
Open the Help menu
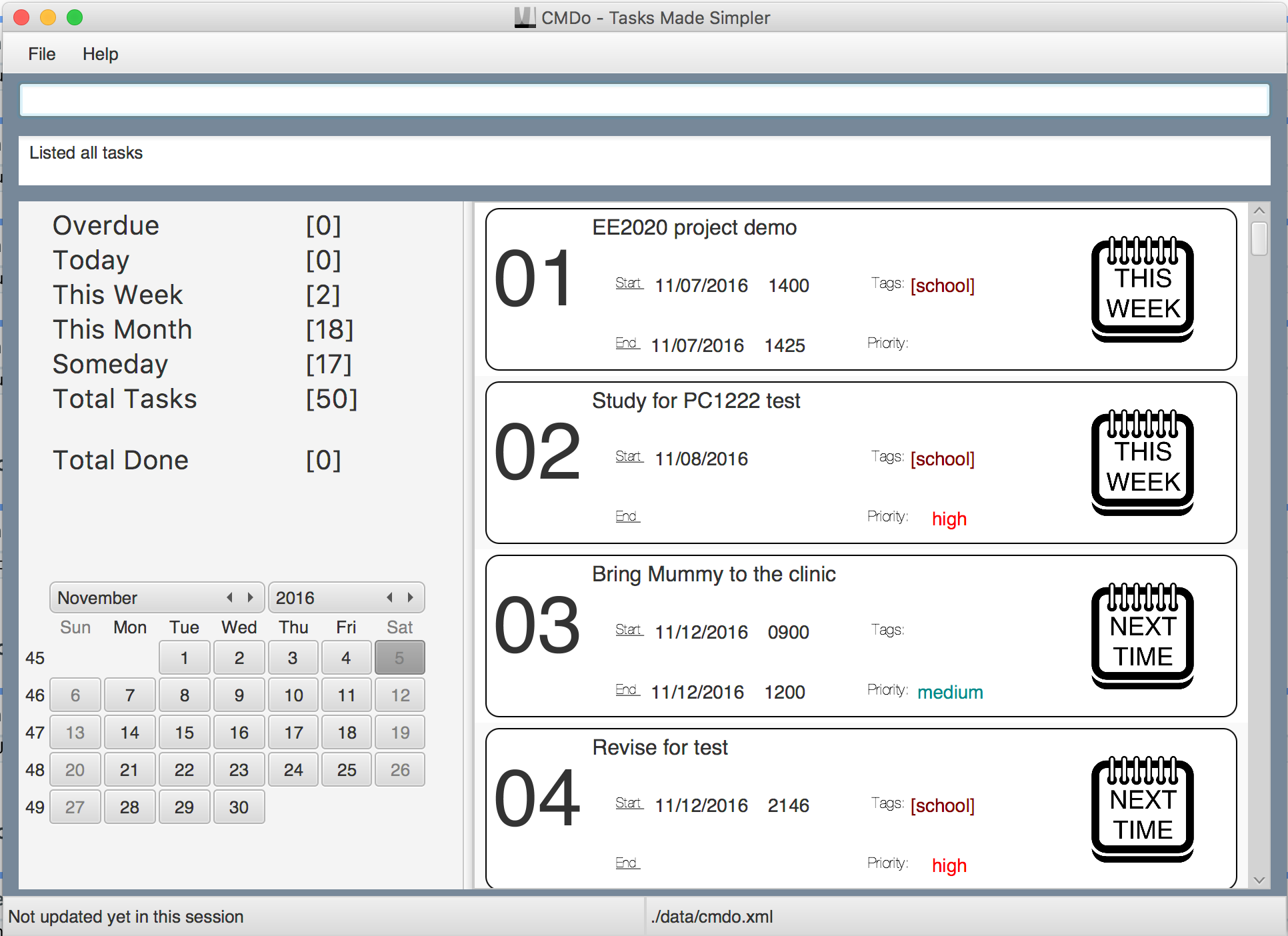[x=100, y=54]
